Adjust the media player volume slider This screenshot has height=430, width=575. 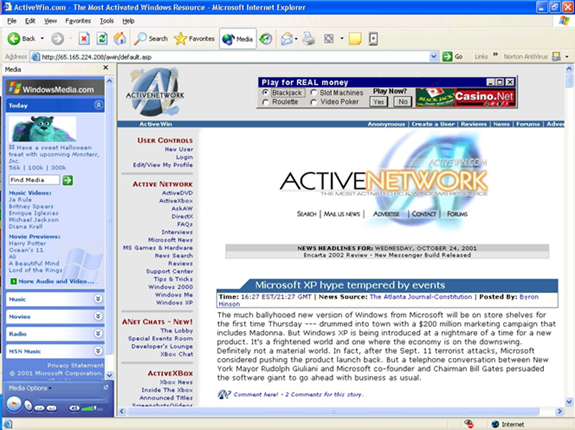tap(92, 408)
